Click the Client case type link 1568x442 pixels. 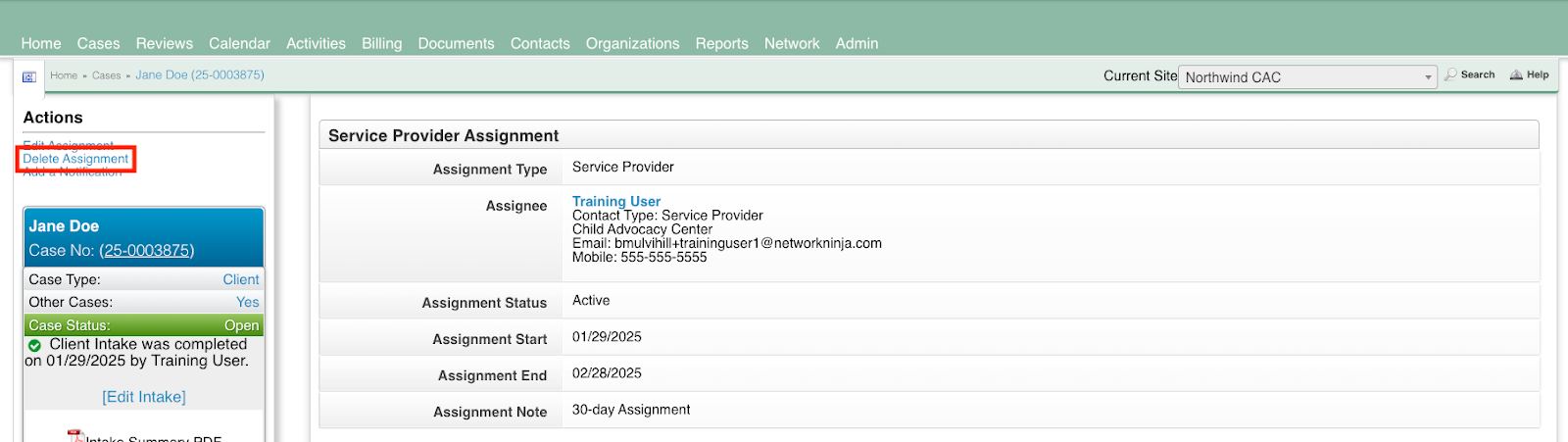tap(241, 279)
